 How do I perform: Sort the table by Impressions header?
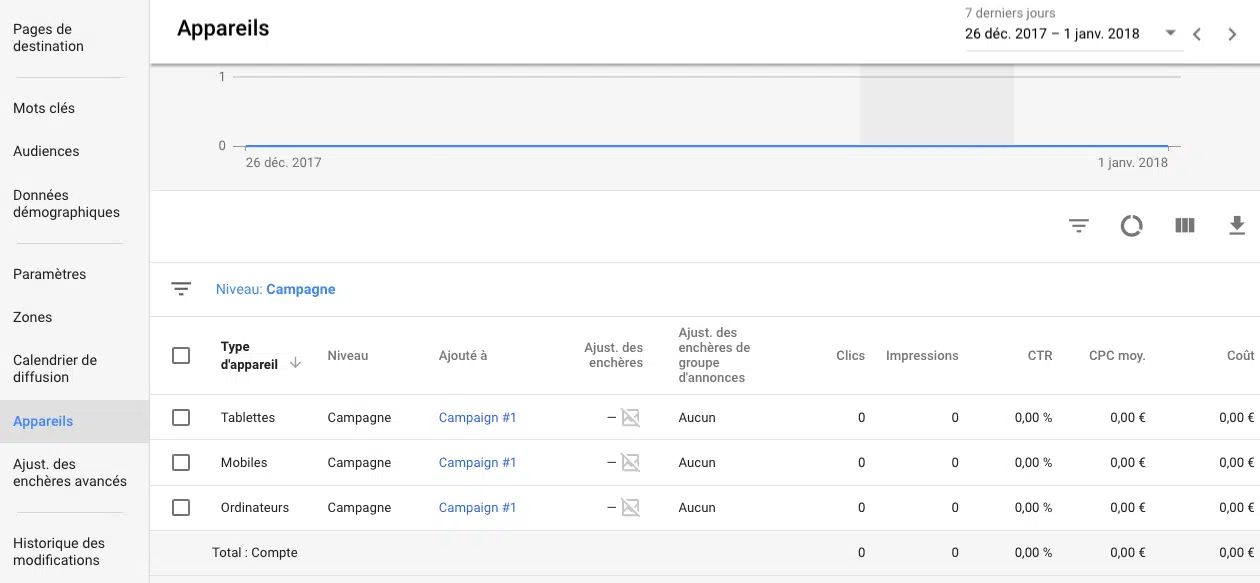click(x=921, y=356)
